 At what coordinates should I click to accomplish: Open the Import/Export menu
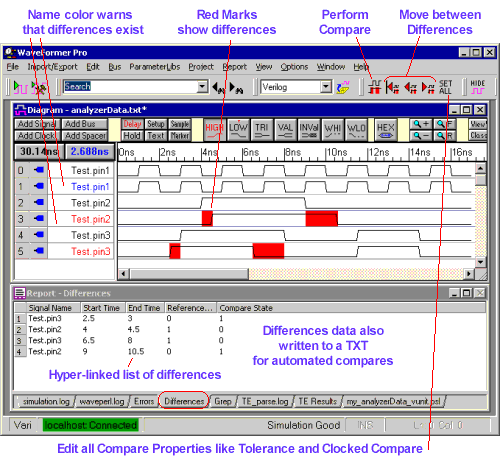click(x=52, y=67)
